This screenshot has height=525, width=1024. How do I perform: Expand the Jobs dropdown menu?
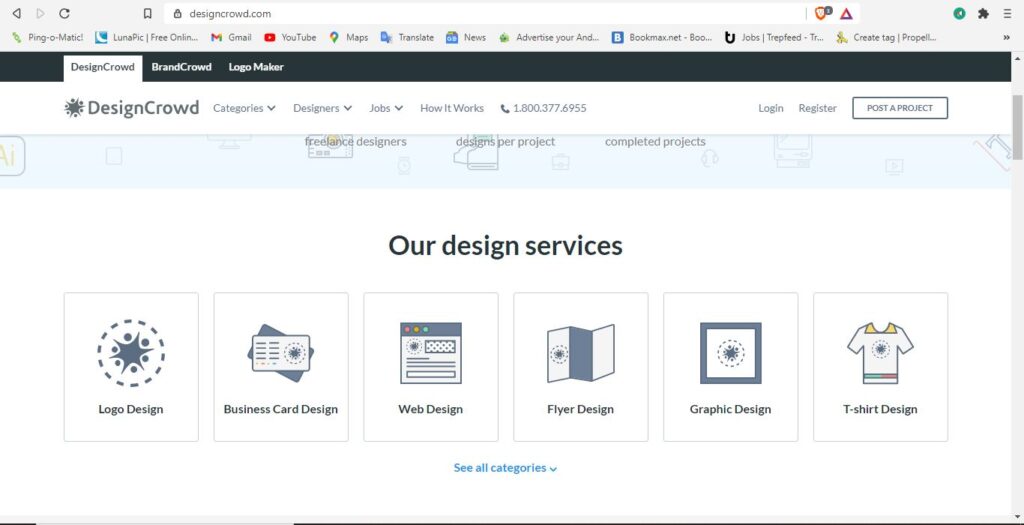[386, 108]
